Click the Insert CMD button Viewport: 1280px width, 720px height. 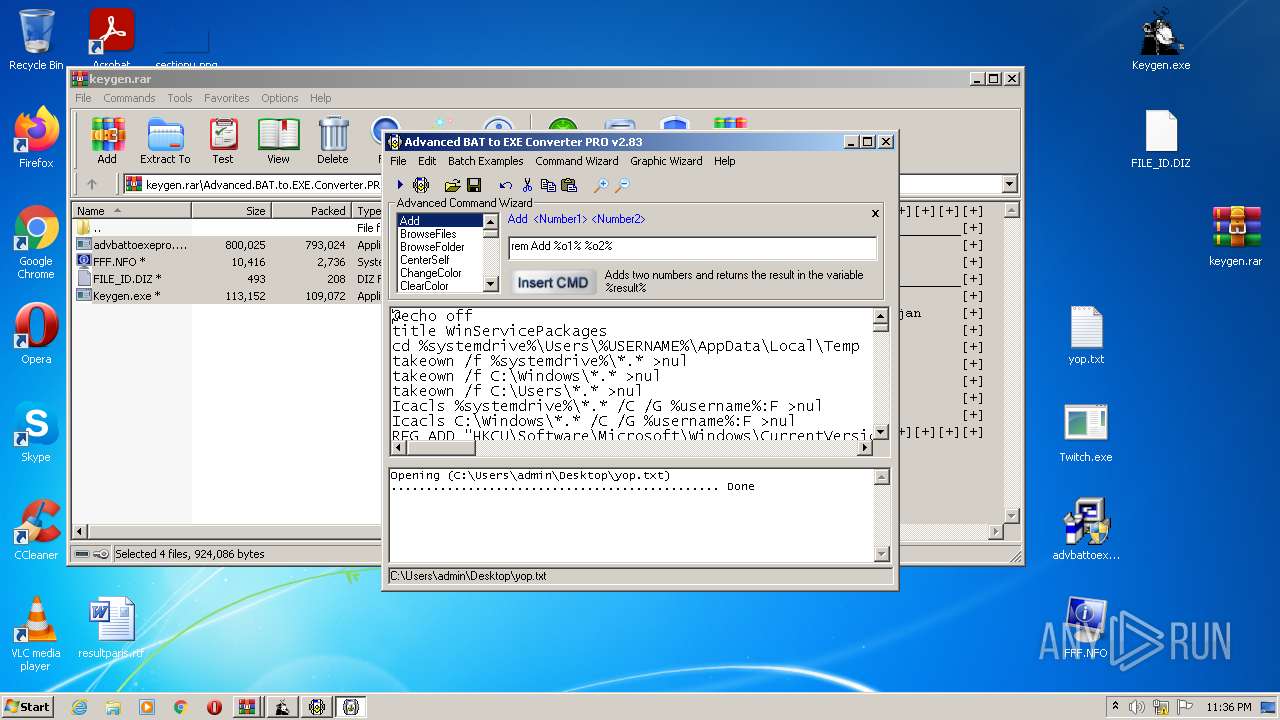pos(552,282)
